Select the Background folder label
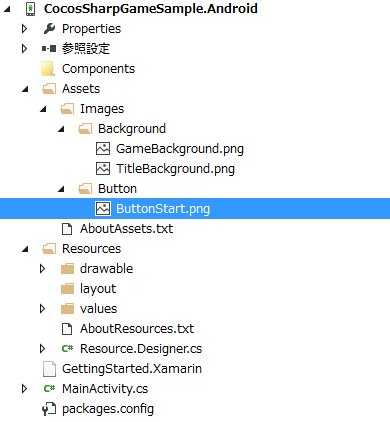The height and width of the screenshot is (422, 390). 132,129
